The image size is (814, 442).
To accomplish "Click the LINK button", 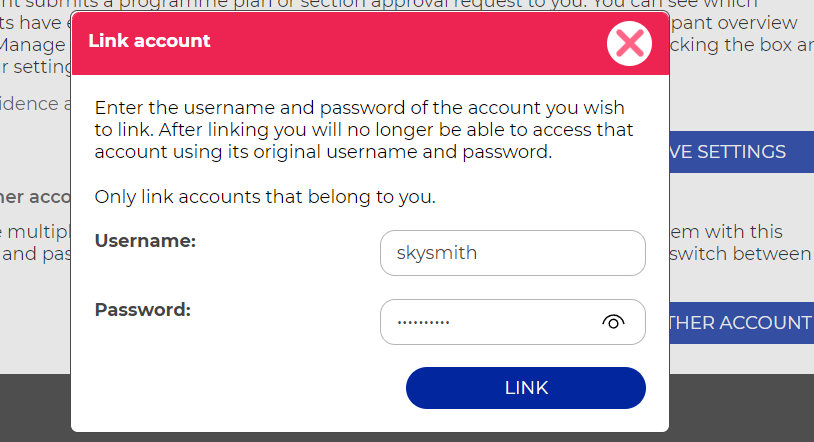I will [x=526, y=388].
